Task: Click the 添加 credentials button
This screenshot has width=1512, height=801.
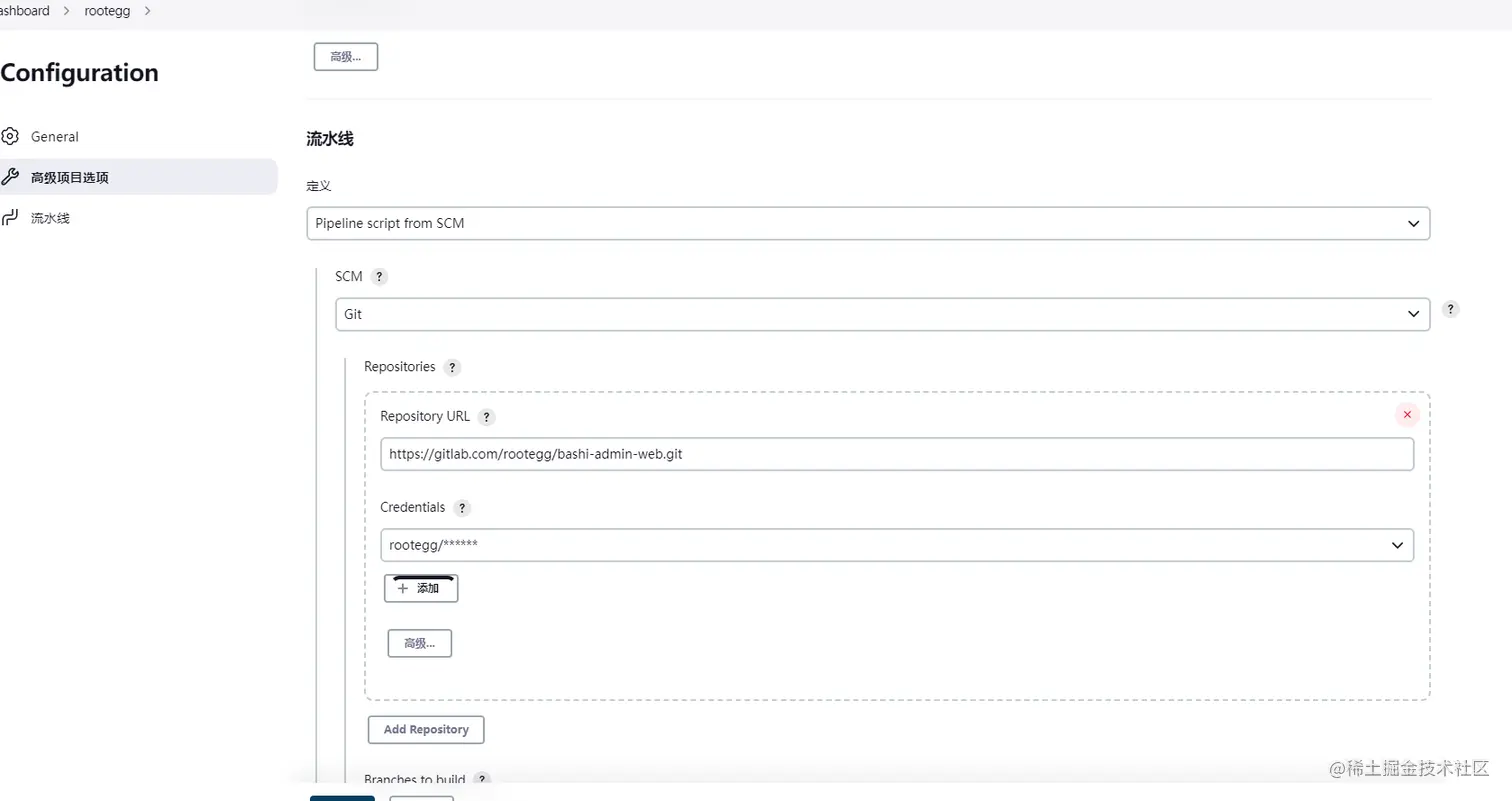Action: tap(421, 588)
